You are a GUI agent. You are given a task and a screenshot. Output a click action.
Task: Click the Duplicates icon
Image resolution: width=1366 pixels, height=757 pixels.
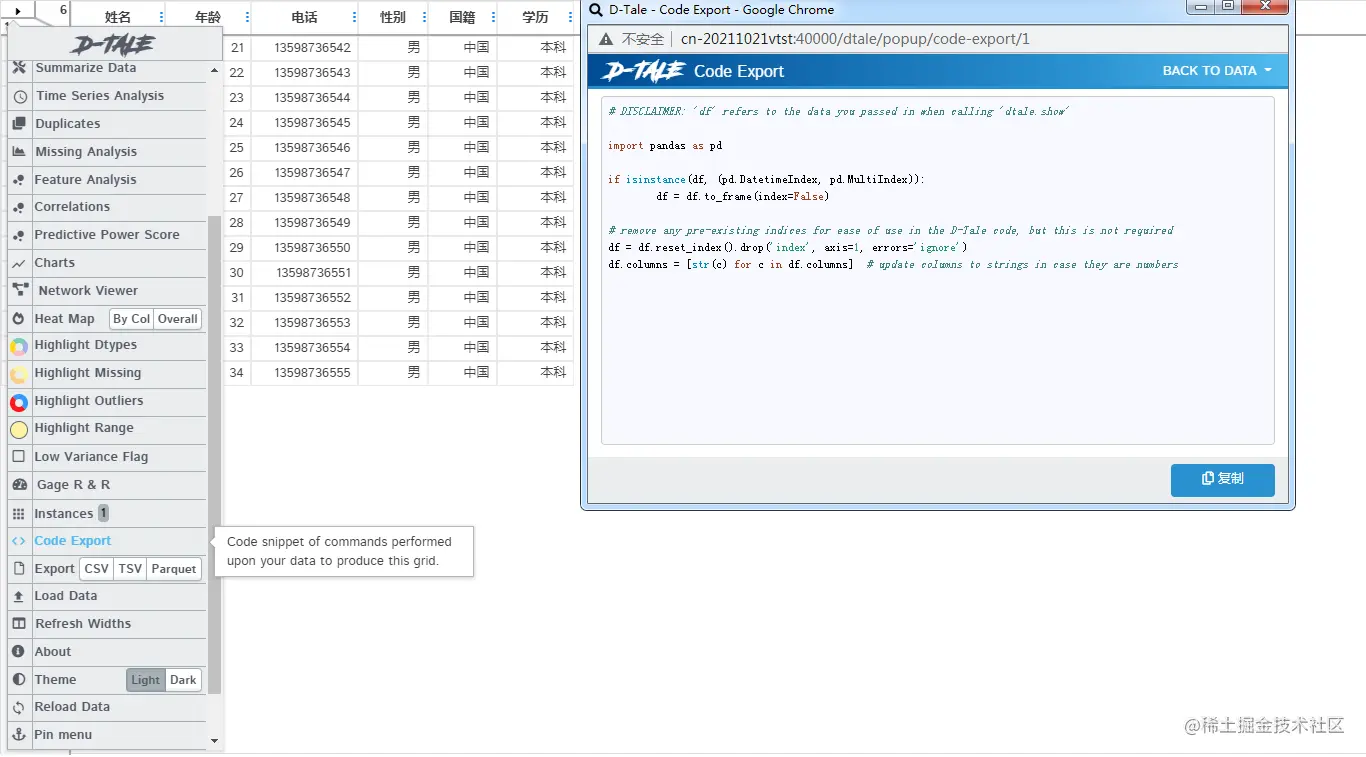coord(18,124)
